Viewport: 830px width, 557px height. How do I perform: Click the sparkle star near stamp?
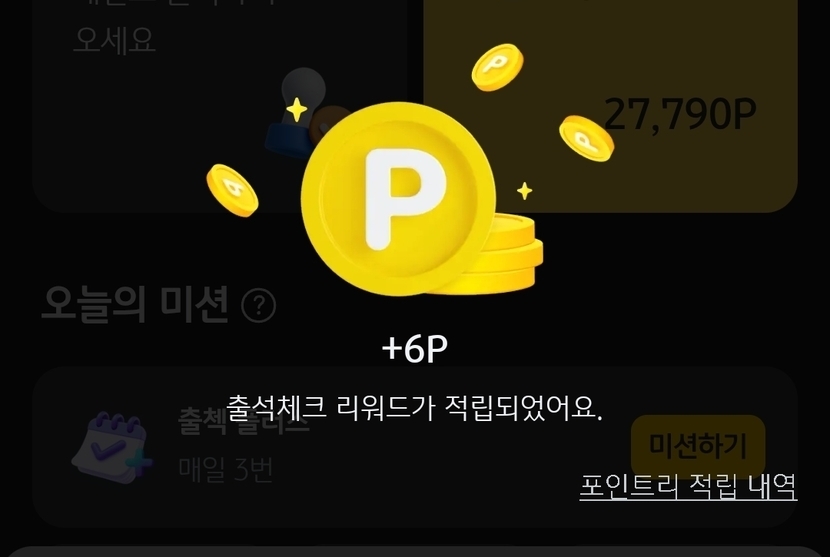[x=296, y=110]
